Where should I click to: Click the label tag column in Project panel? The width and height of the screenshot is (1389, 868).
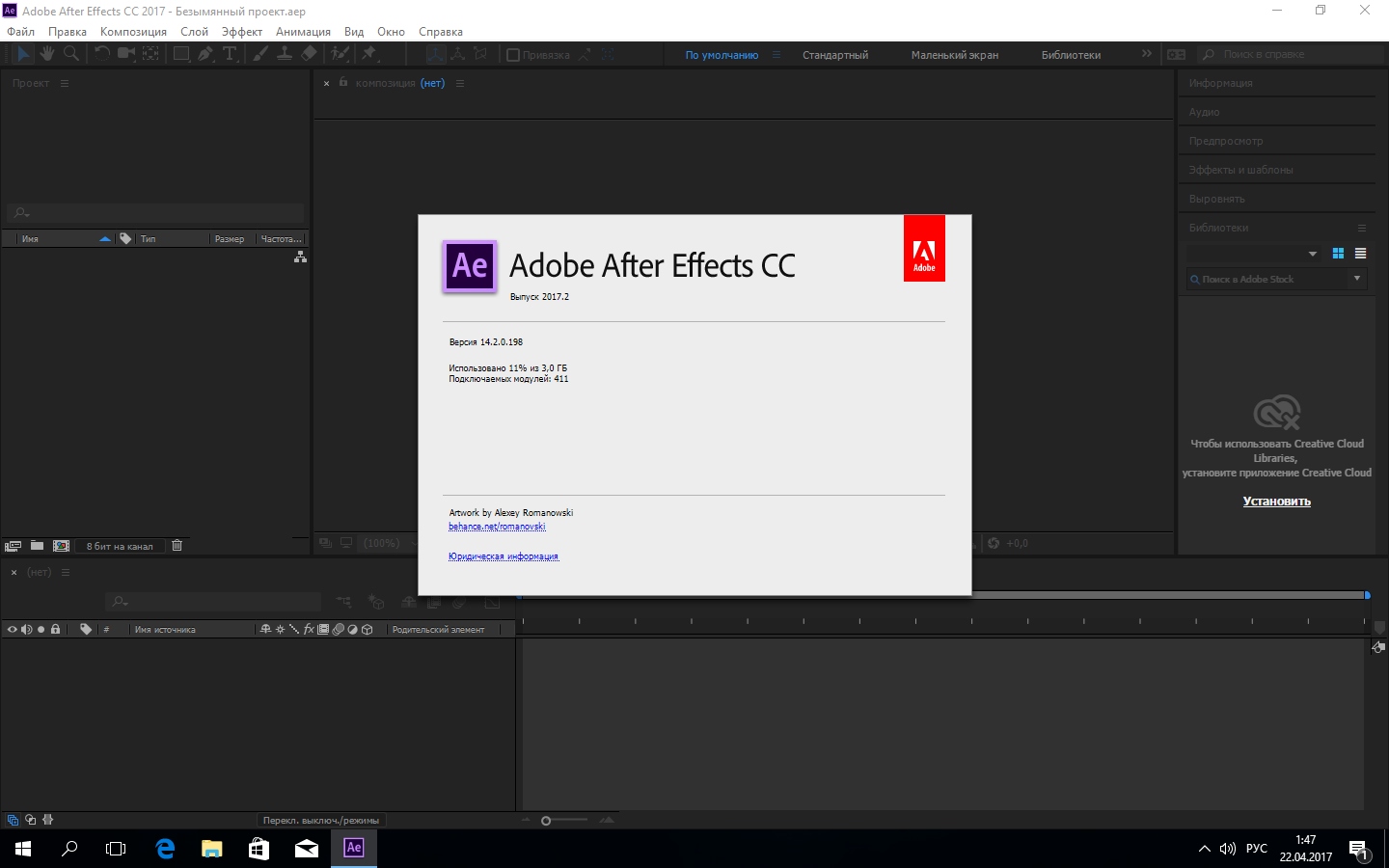125,238
